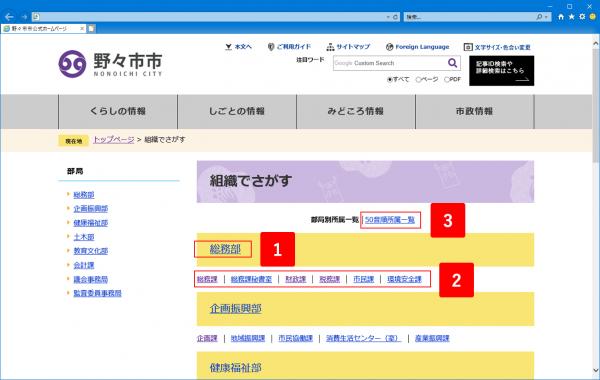Click the Google Custom Search field
This screenshot has width=600, height=380.
tap(388, 63)
